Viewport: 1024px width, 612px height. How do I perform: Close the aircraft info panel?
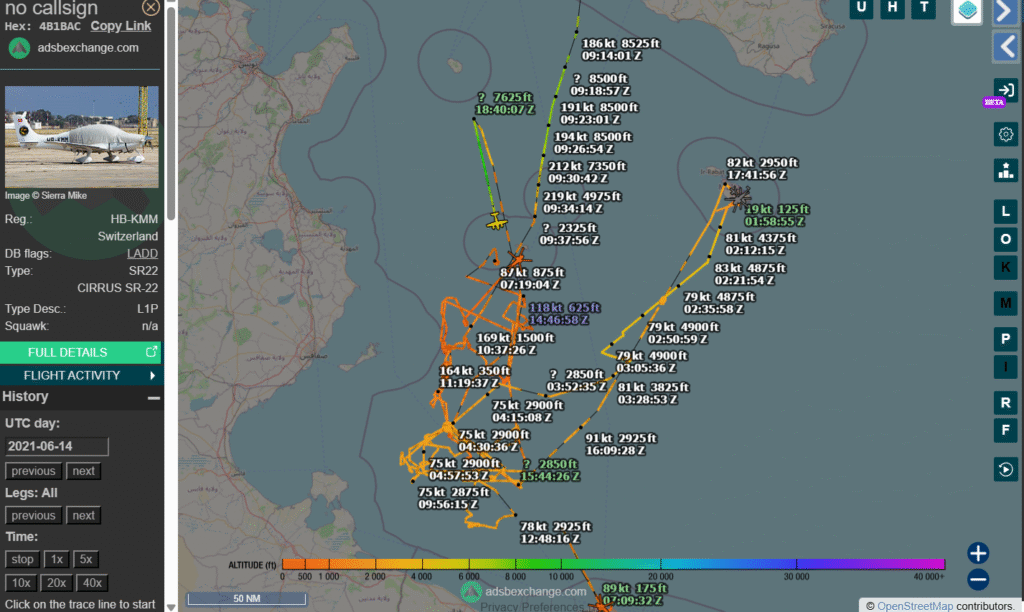click(x=151, y=8)
